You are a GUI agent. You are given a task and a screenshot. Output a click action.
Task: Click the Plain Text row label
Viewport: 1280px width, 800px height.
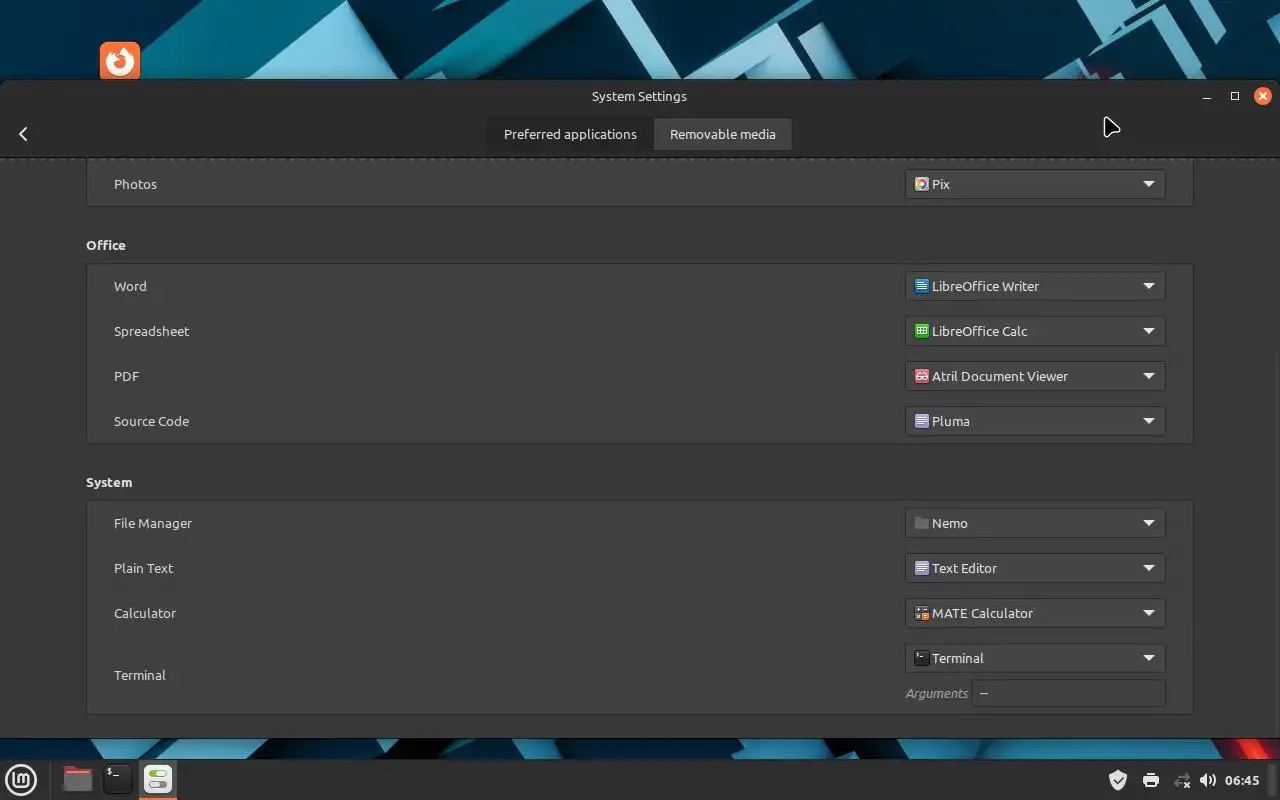click(x=143, y=568)
